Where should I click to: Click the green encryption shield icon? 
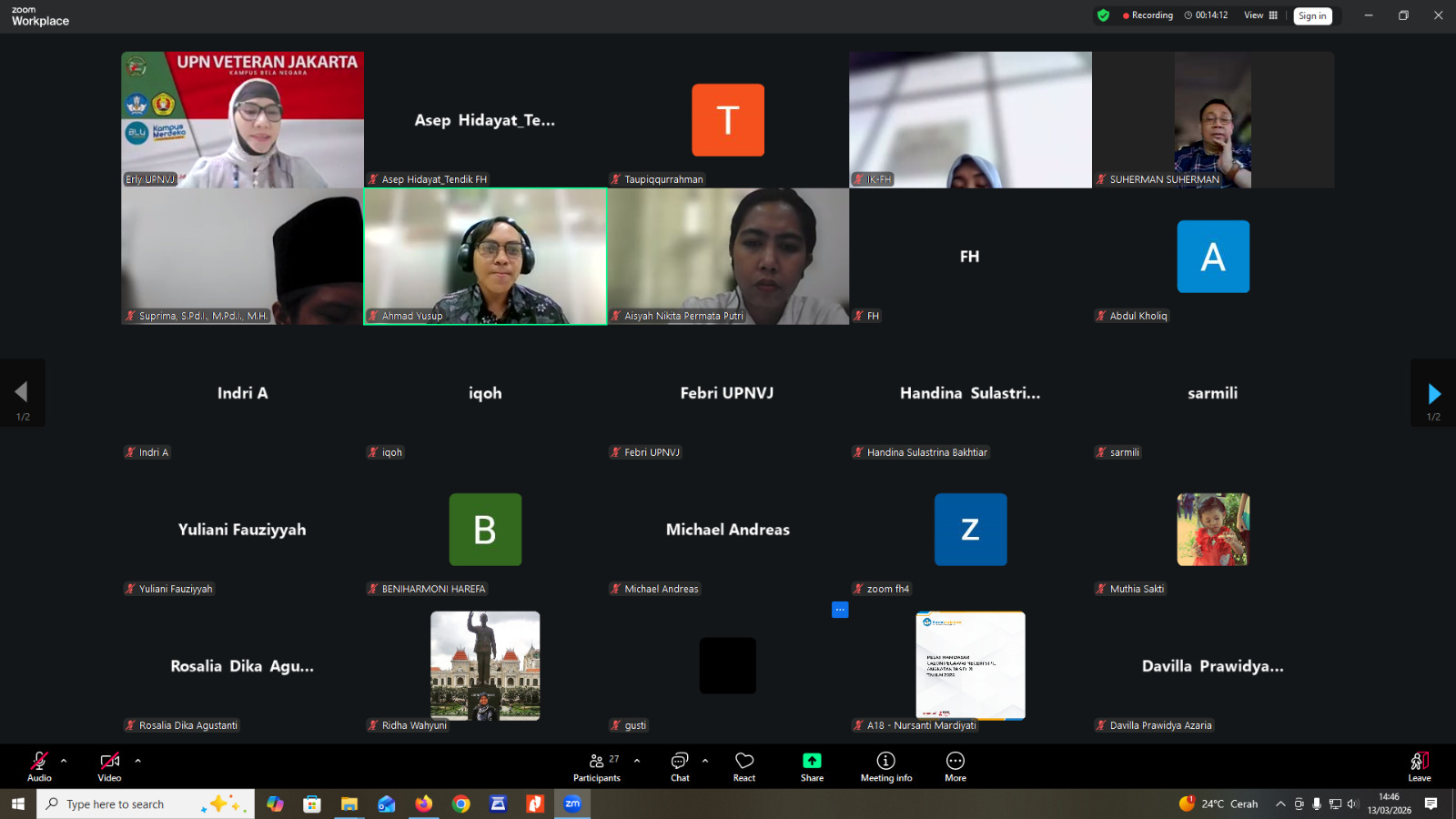(x=1103, y=15)
